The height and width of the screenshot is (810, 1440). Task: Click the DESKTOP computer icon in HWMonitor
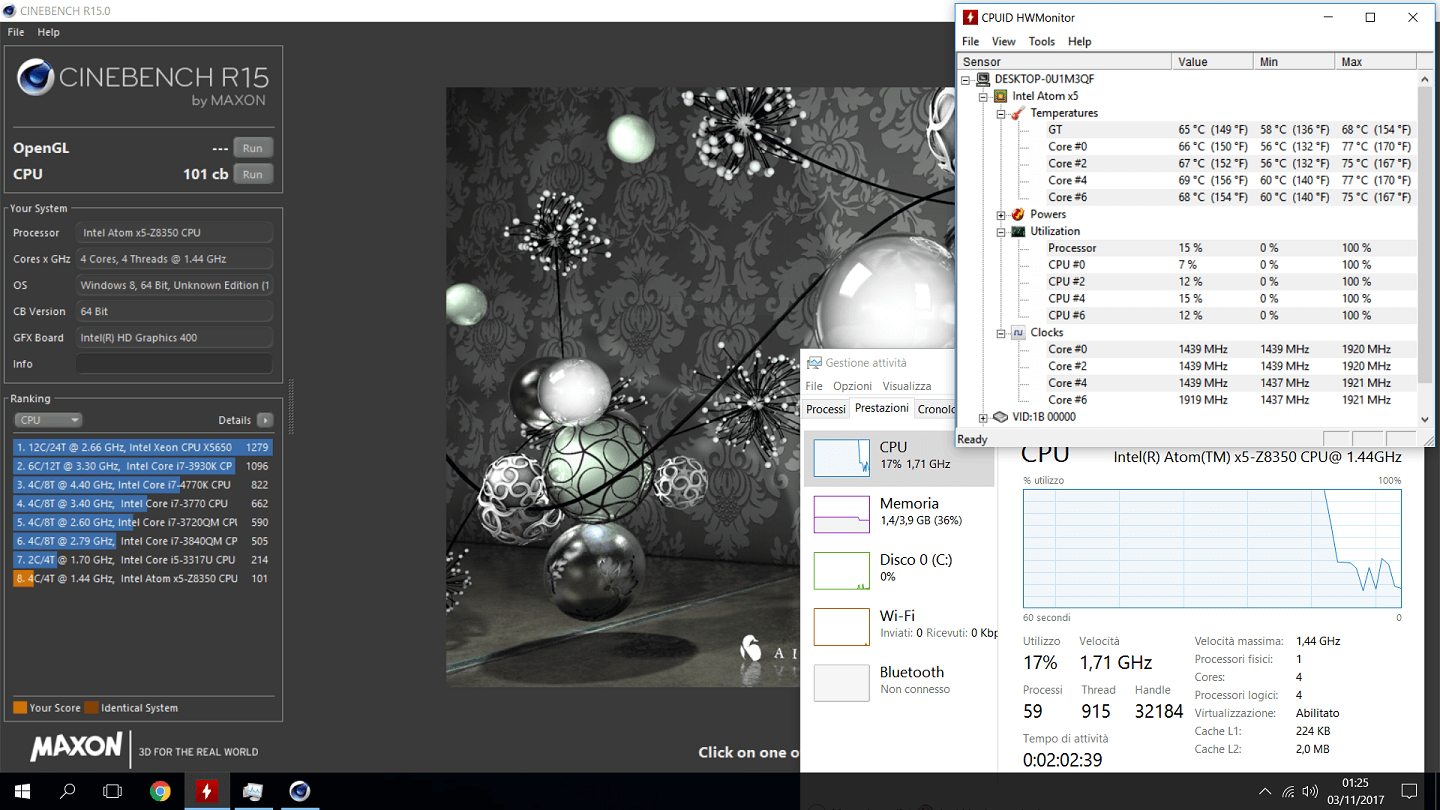click(x=983, y=79)
